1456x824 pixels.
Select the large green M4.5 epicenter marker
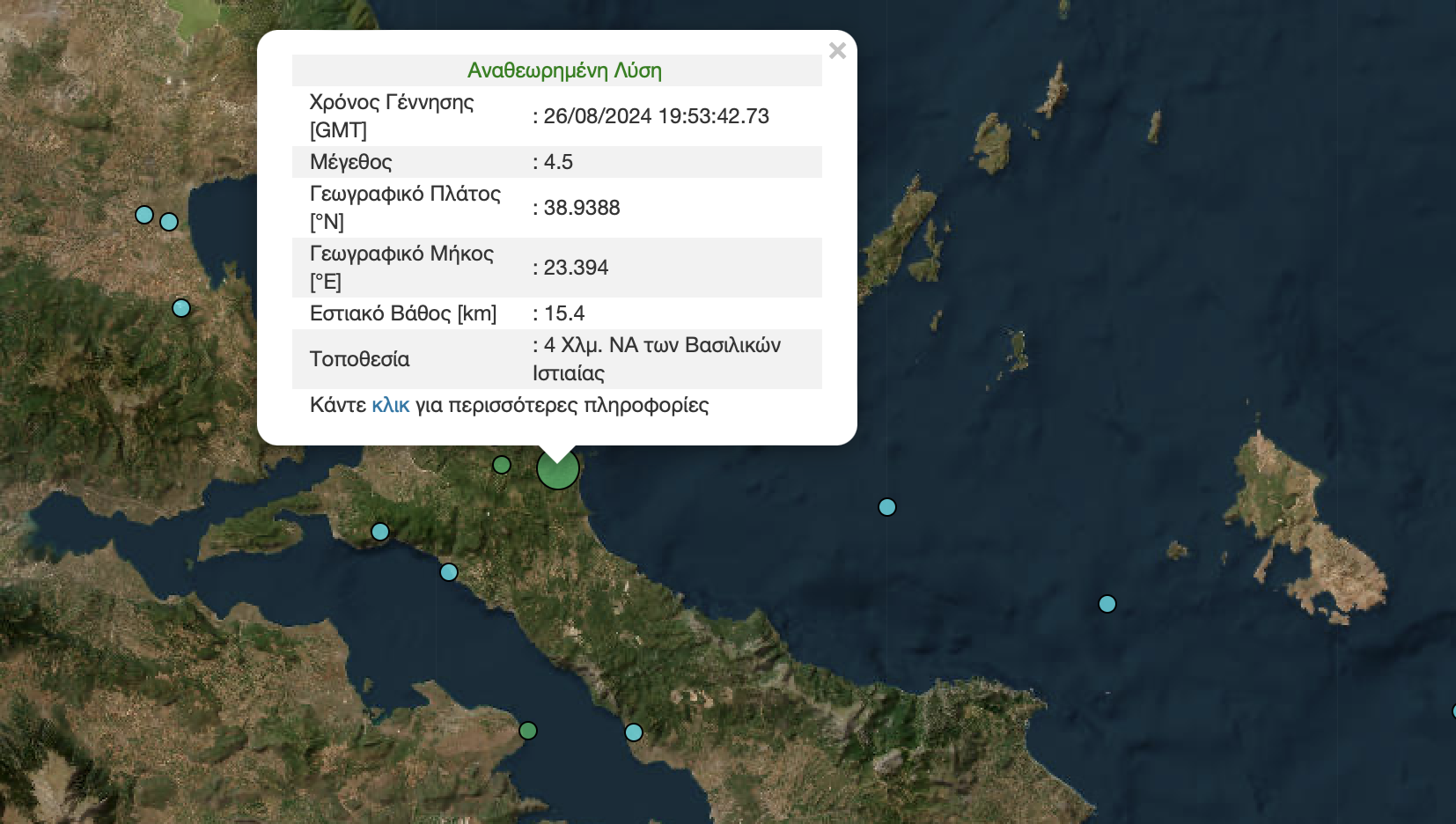557,468
